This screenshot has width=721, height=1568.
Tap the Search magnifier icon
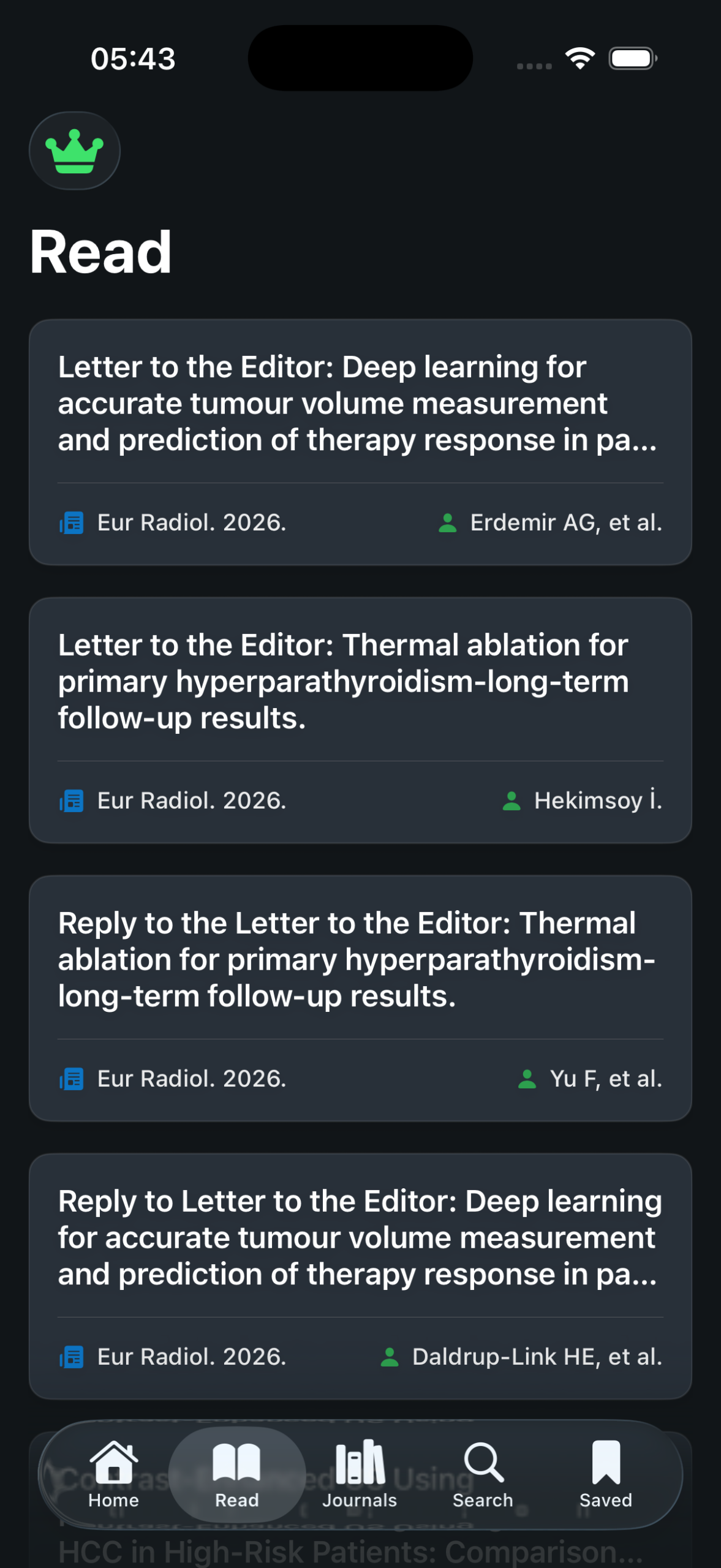click(483, 1463)
